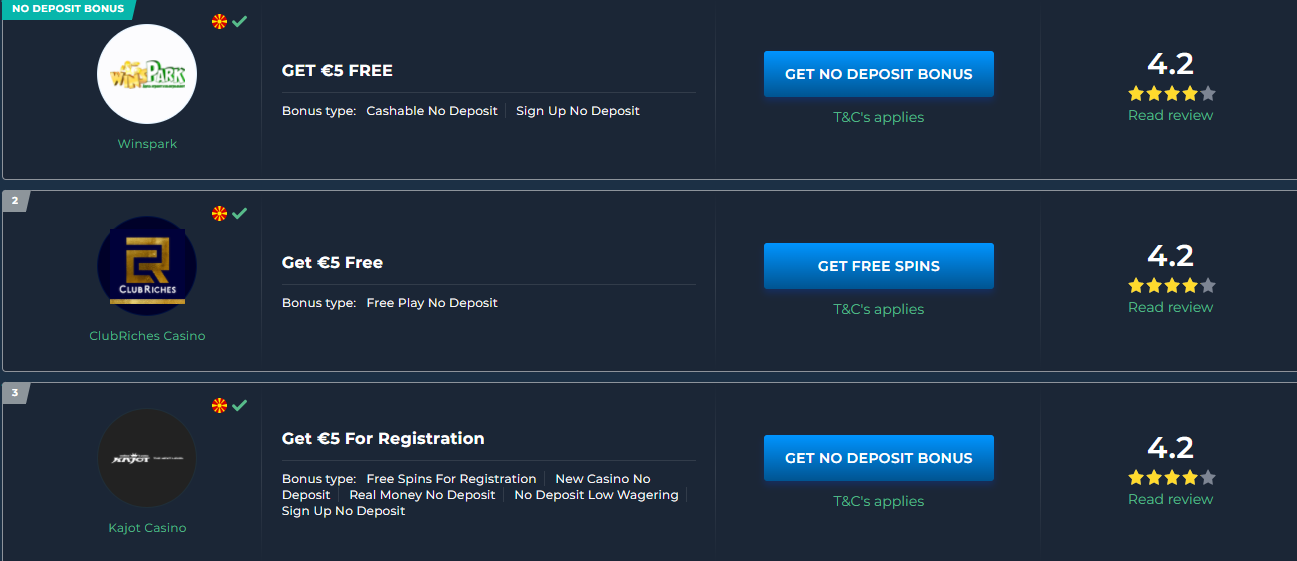Viewport: 1297px width, 561px height.
Task: Click the star rating on ClubRiches card
Action: pos(1171,286)
